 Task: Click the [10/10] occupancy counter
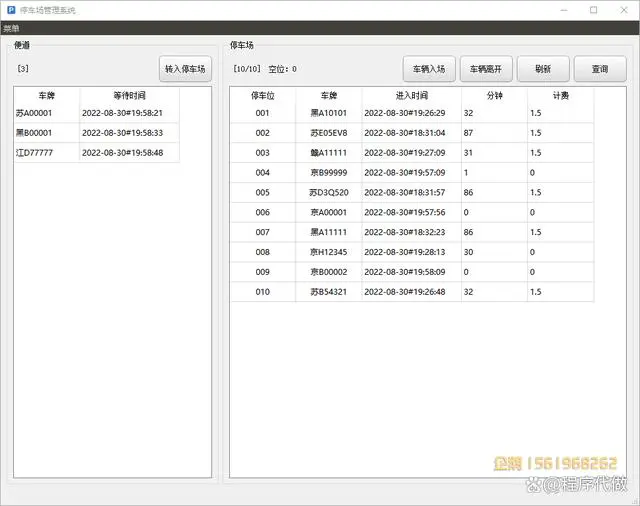(x=247, y=69)
